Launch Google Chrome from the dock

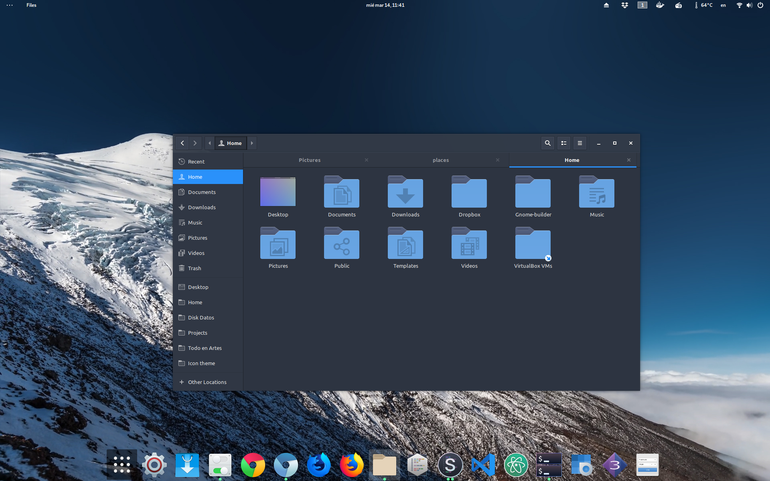253,465
